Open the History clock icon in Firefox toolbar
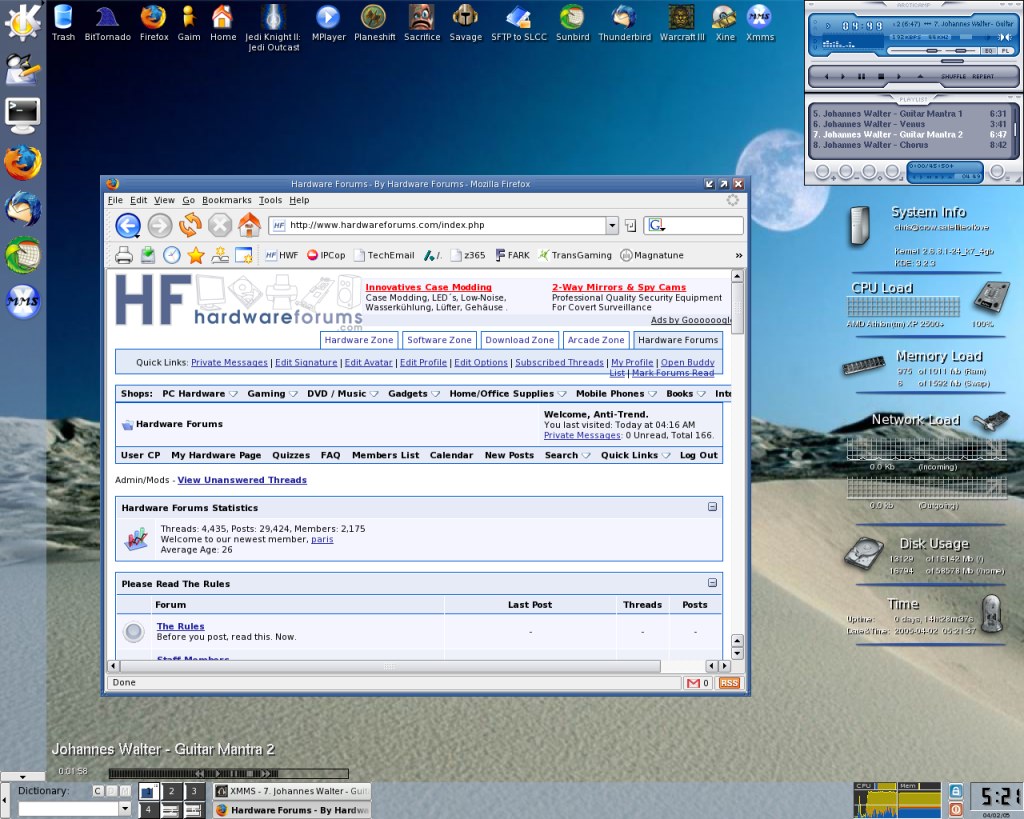1024x819 pixels. coord(172,255)
